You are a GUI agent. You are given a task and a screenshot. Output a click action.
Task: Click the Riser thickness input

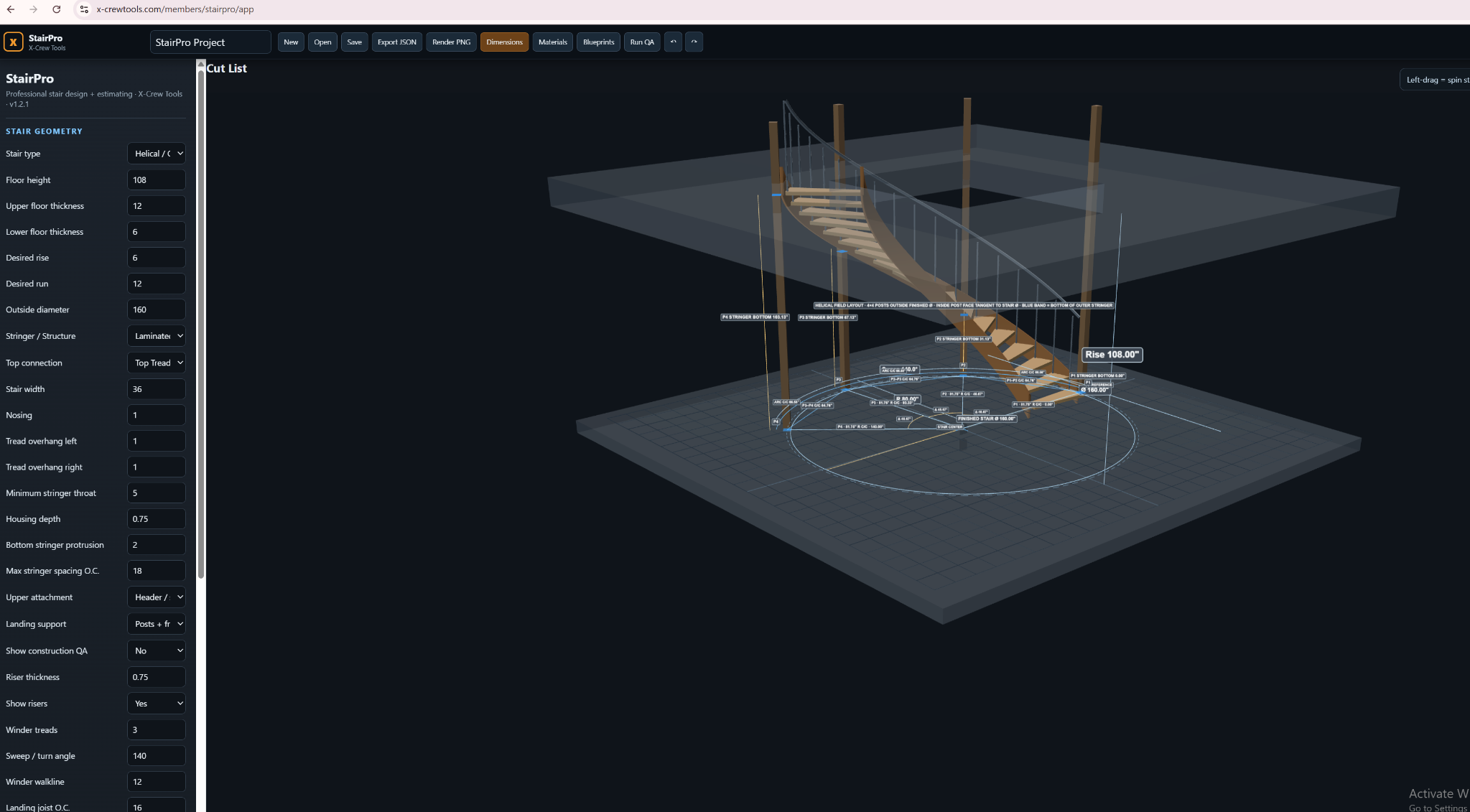[157, 677]
